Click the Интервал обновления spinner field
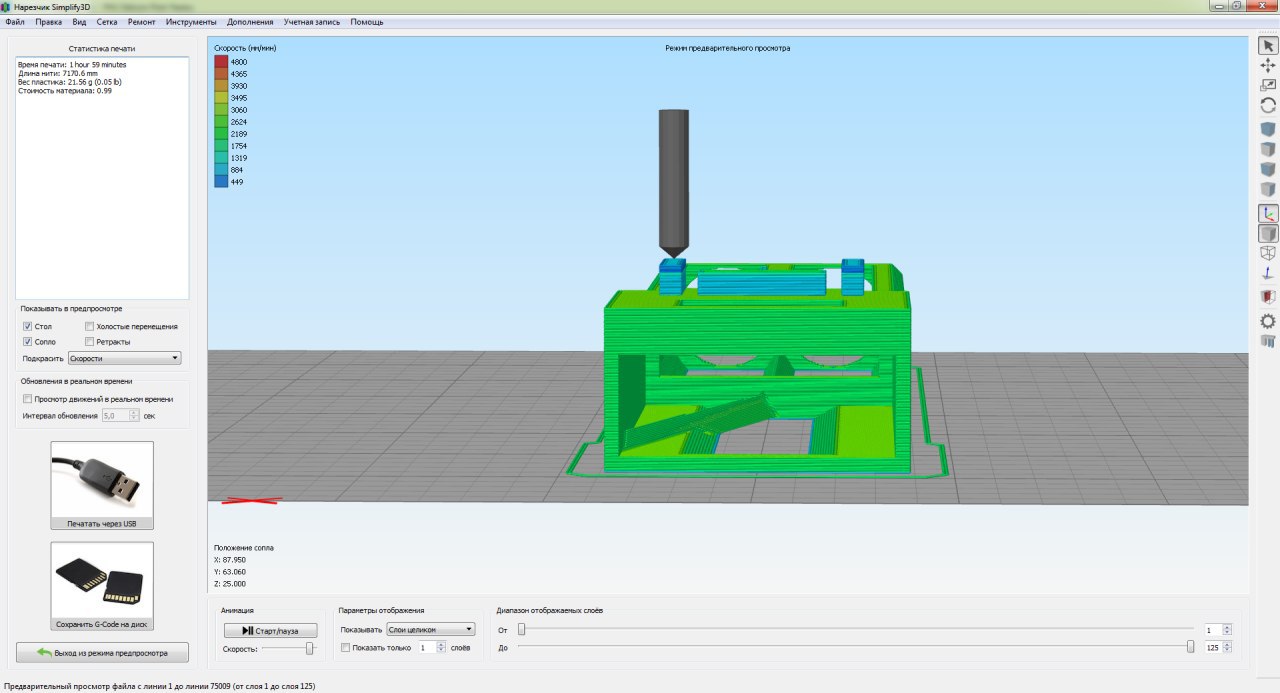The height and width of the screenshot is (693, 1280). [121, 415]
